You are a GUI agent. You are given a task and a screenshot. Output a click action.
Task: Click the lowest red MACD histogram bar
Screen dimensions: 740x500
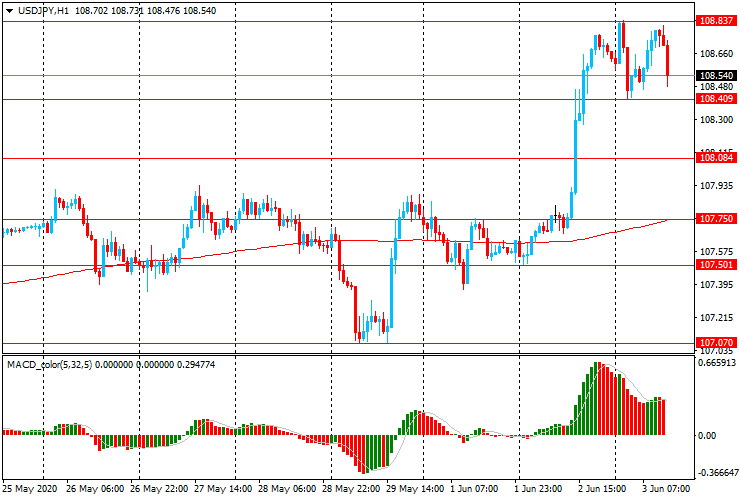[x=362, y=454]
